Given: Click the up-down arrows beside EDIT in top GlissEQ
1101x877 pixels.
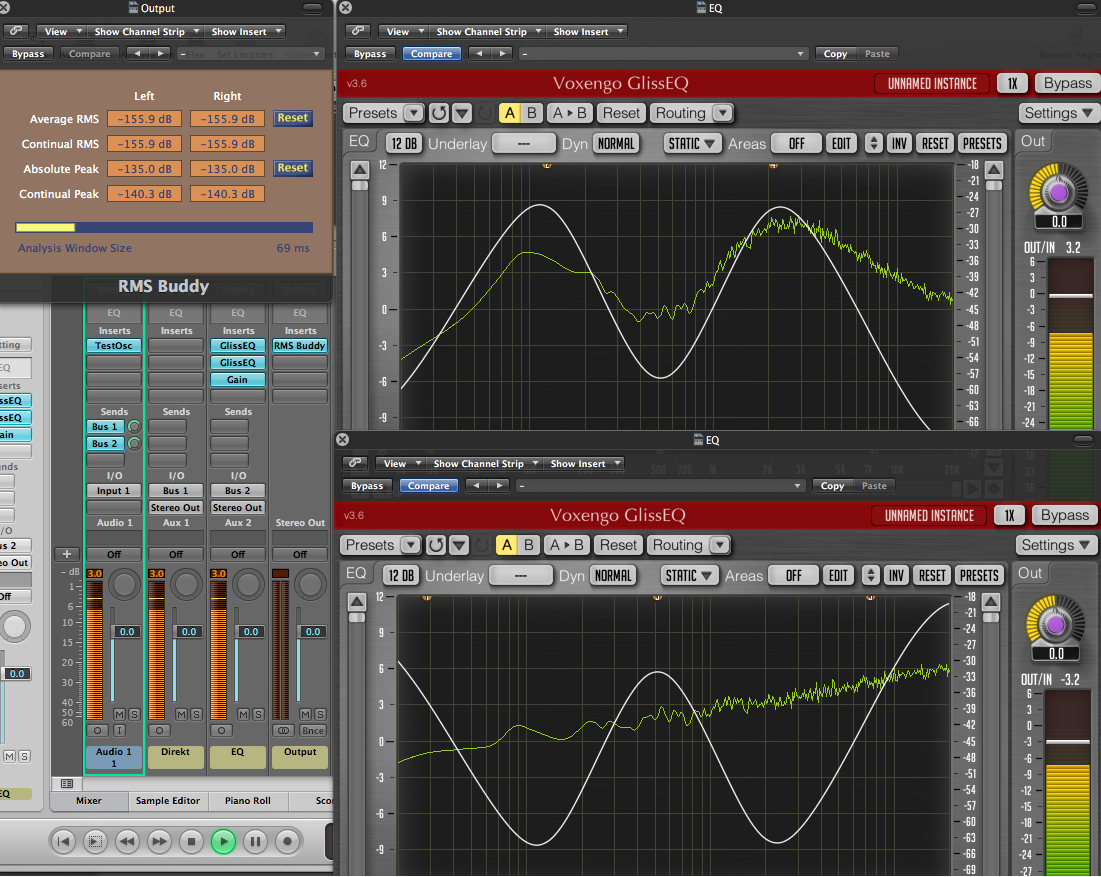Looking at the screenshot, I should point(873,143).
